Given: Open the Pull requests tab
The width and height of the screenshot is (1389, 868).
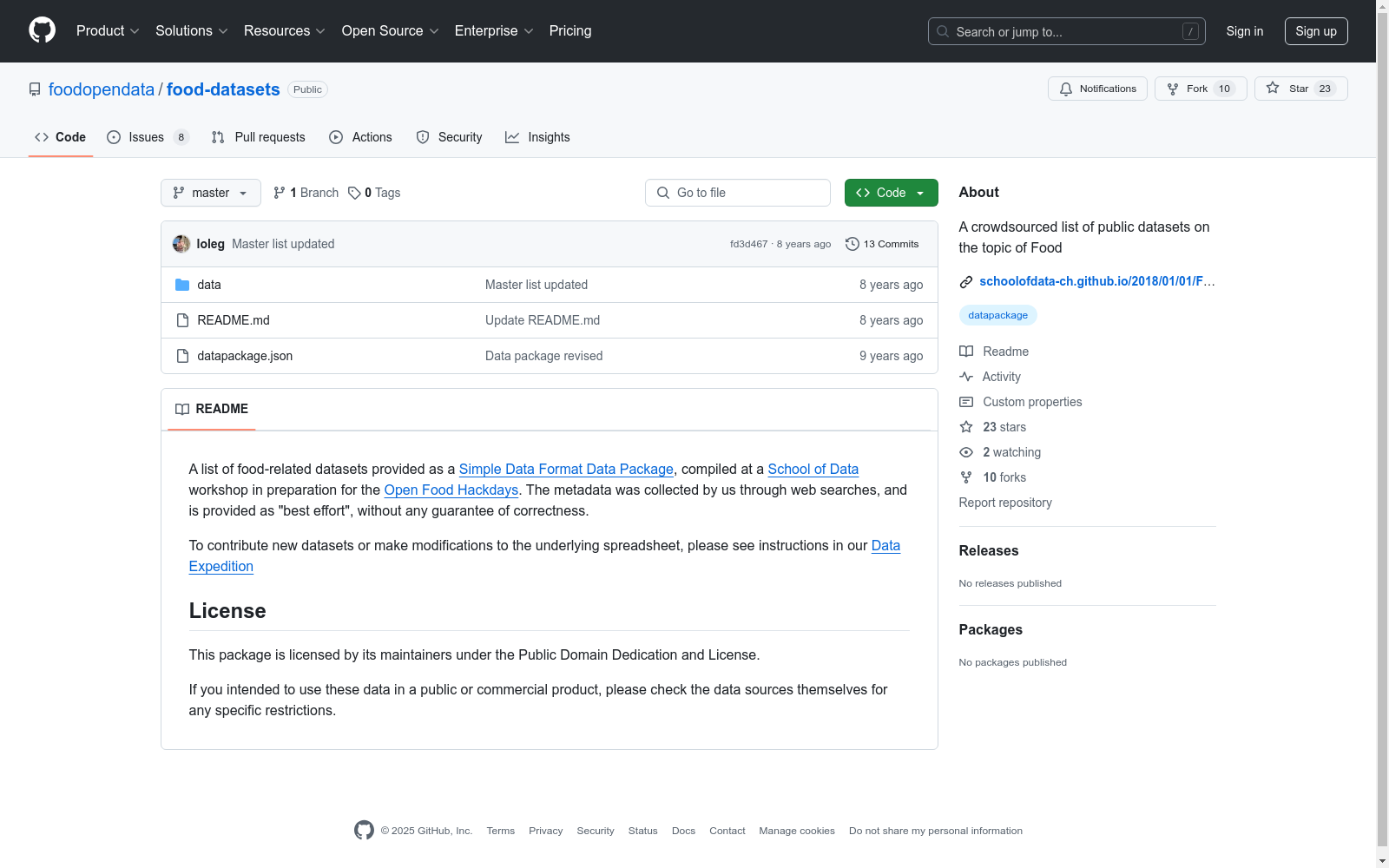Looking at the screenshot, I should (x=259, y=137).
